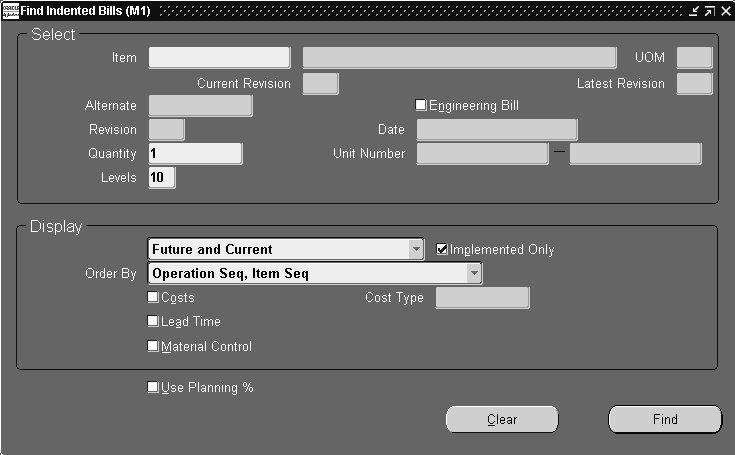735x455 pixels.
Task: Close the Find Indented Bills window
Action: coord(726,11)
